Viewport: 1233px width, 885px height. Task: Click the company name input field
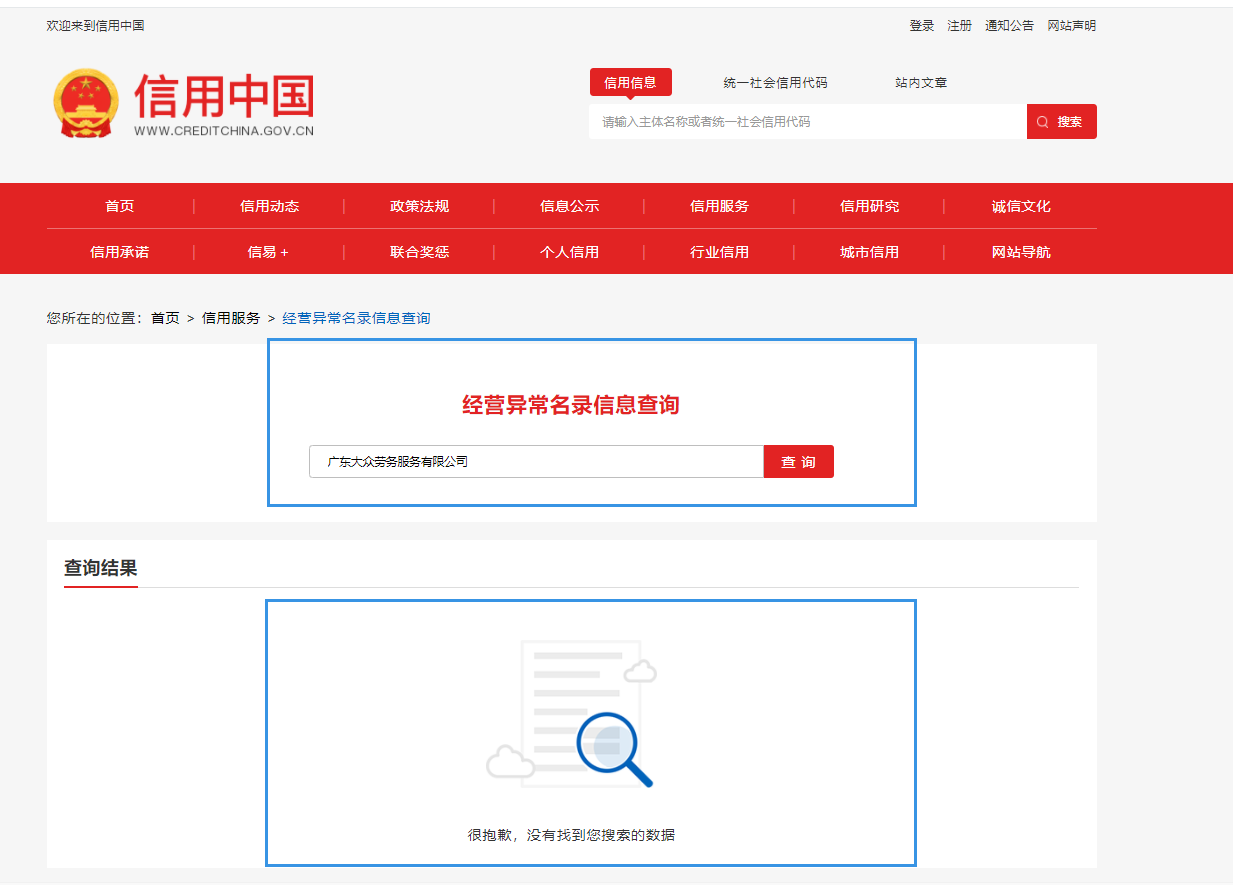[535, 461]
